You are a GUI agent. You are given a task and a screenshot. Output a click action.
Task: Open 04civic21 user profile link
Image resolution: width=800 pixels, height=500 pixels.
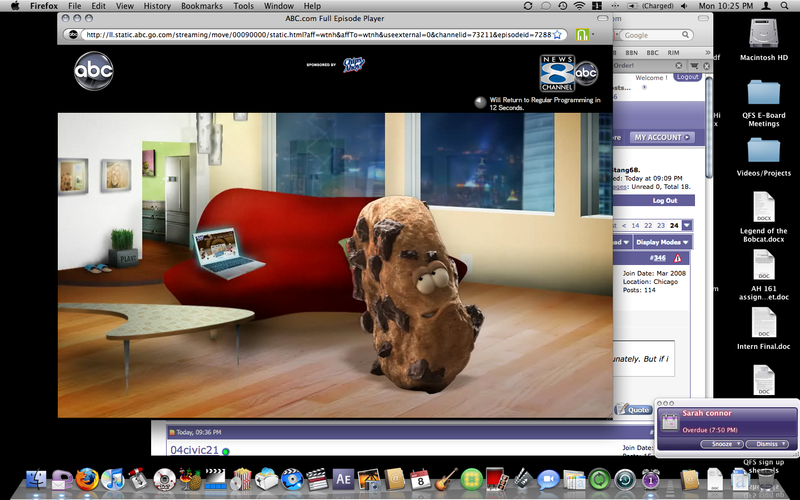(x=194, y=450)
